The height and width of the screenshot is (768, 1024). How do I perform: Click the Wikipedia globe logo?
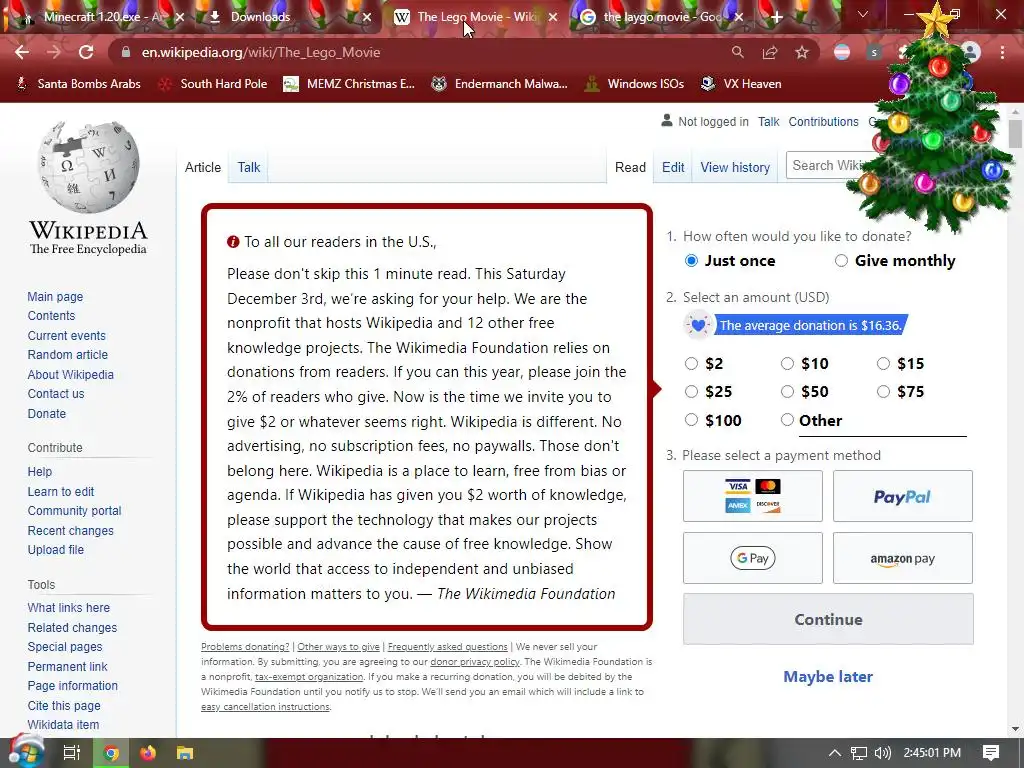point(88,167)
